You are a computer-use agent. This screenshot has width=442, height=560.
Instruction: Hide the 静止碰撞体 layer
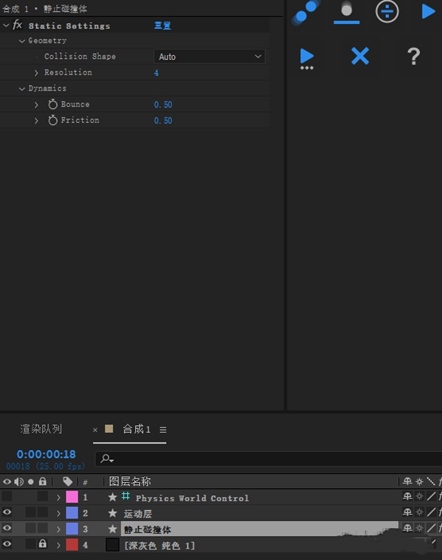[7, 528]
